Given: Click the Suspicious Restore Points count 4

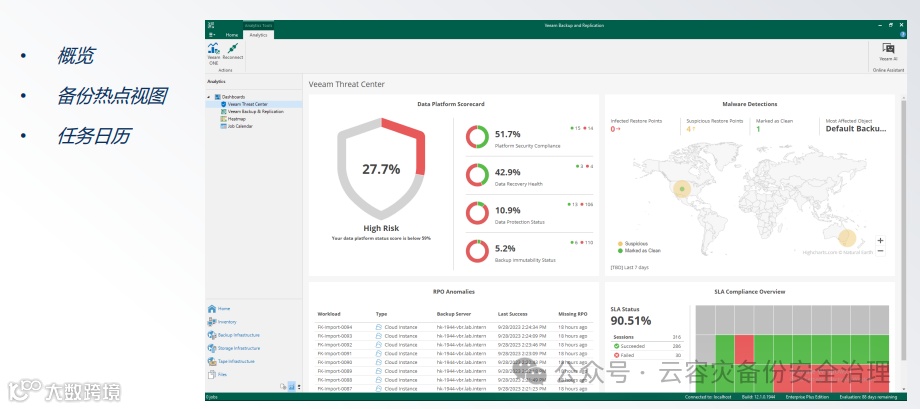Looking at the screenshot, I should (689, 129).
